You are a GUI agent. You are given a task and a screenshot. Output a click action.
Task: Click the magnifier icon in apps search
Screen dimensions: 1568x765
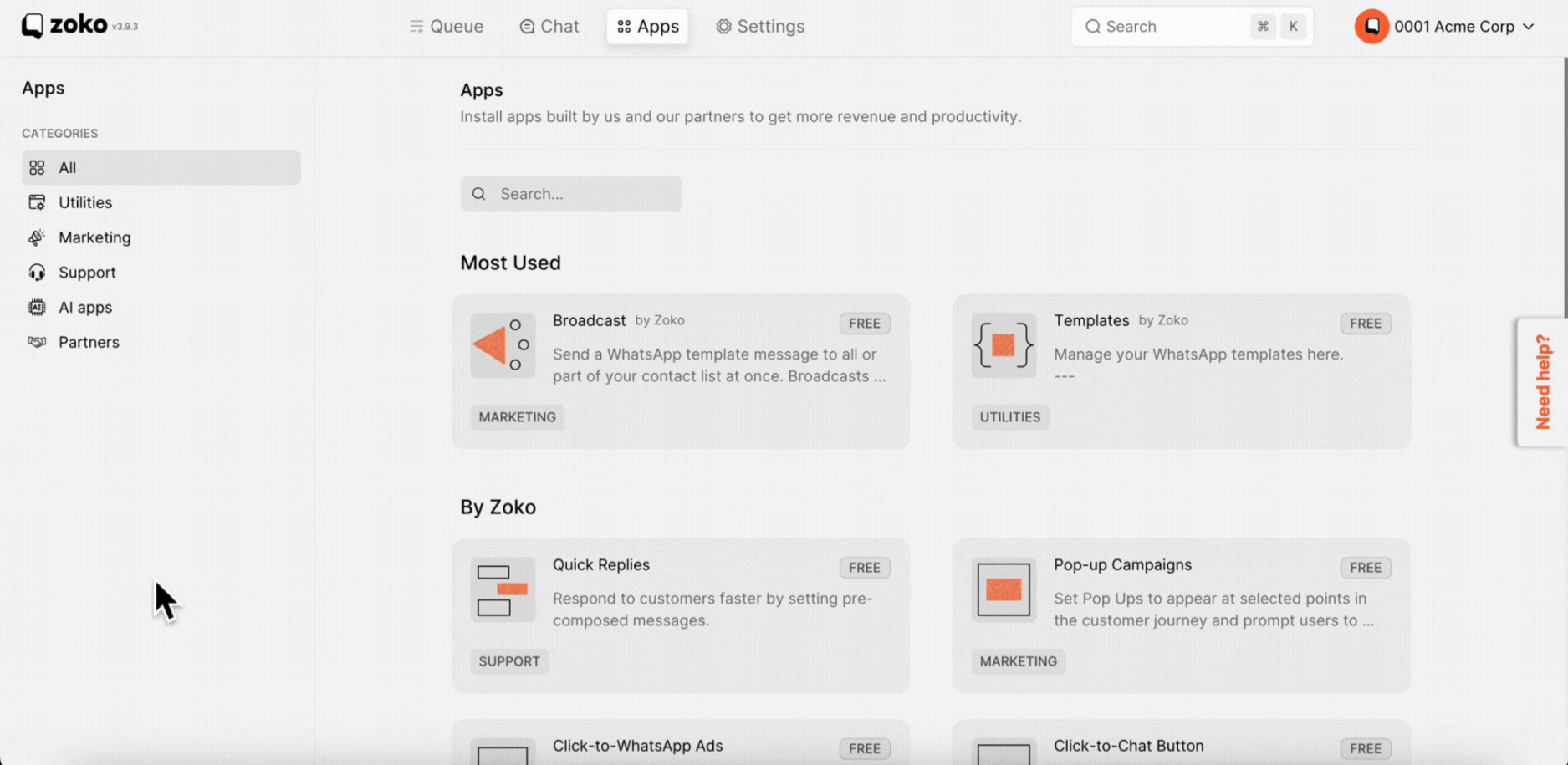pos(478,194)
